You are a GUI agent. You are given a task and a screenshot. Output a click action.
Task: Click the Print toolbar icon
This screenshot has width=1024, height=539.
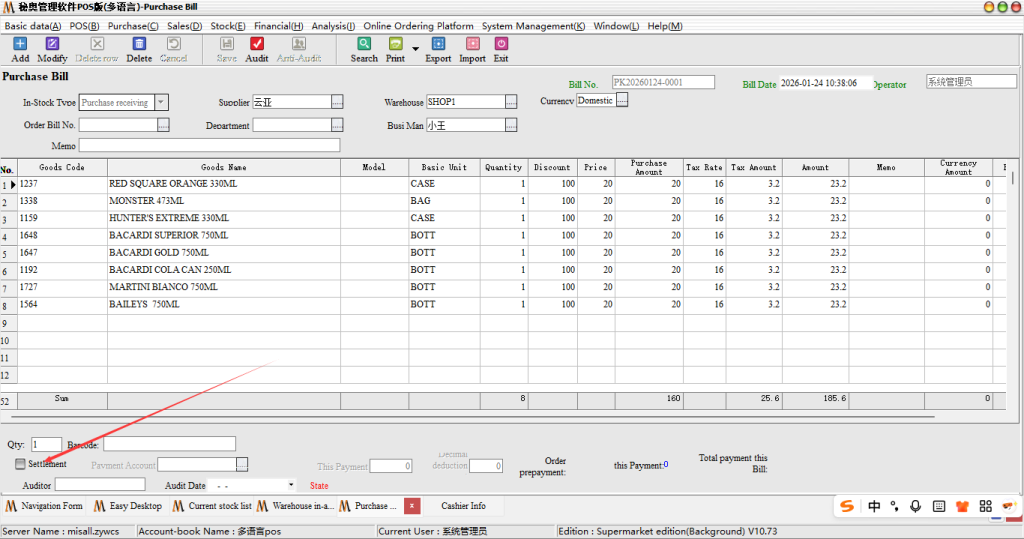click(395, 44)
